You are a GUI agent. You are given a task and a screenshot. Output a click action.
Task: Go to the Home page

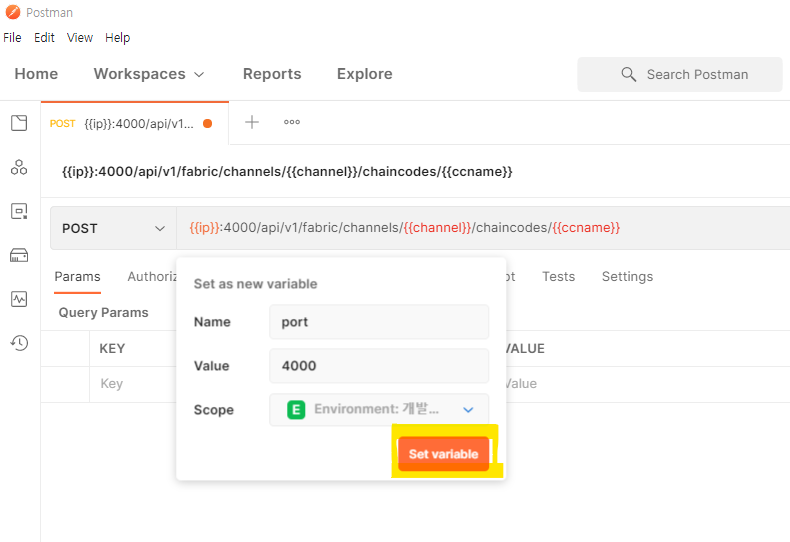(x=36, y=74)
